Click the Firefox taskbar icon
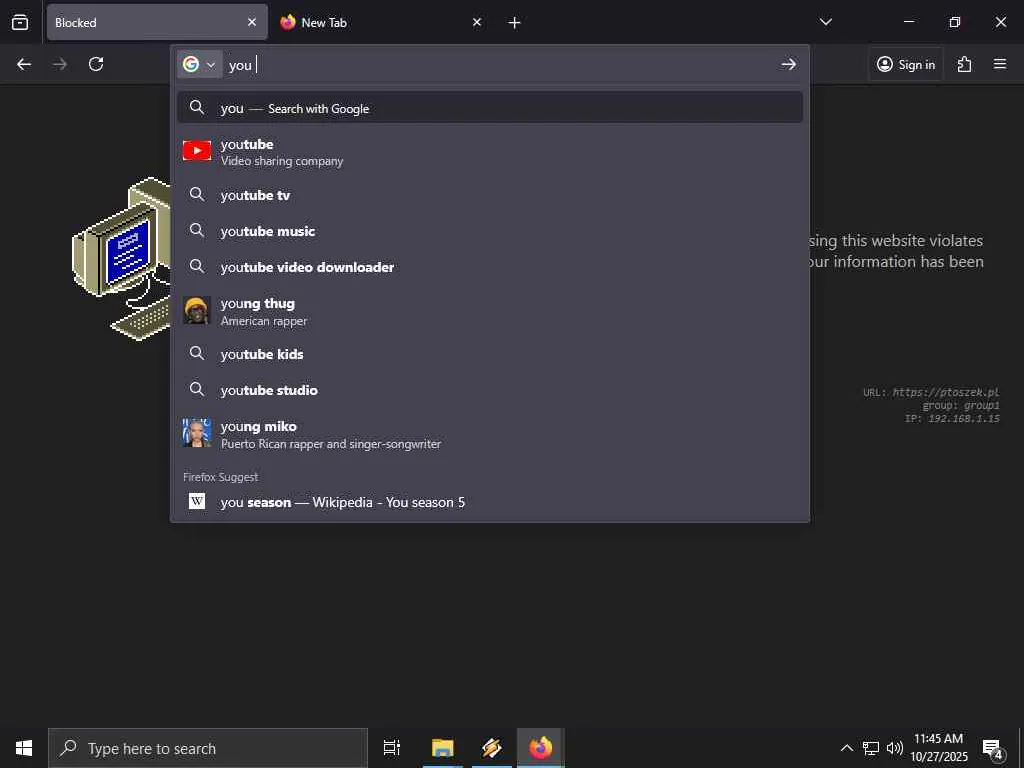The image size is (1024, 768). [541, 748]
